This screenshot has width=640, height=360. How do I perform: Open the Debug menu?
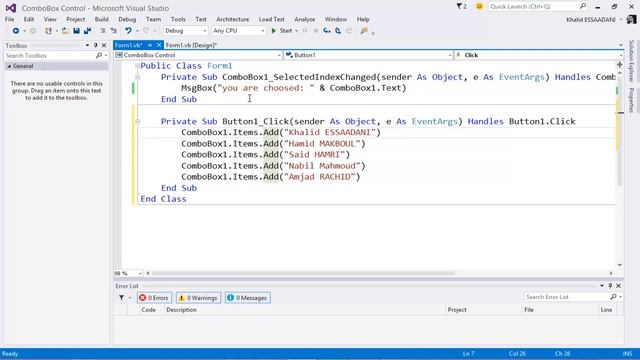127,19
